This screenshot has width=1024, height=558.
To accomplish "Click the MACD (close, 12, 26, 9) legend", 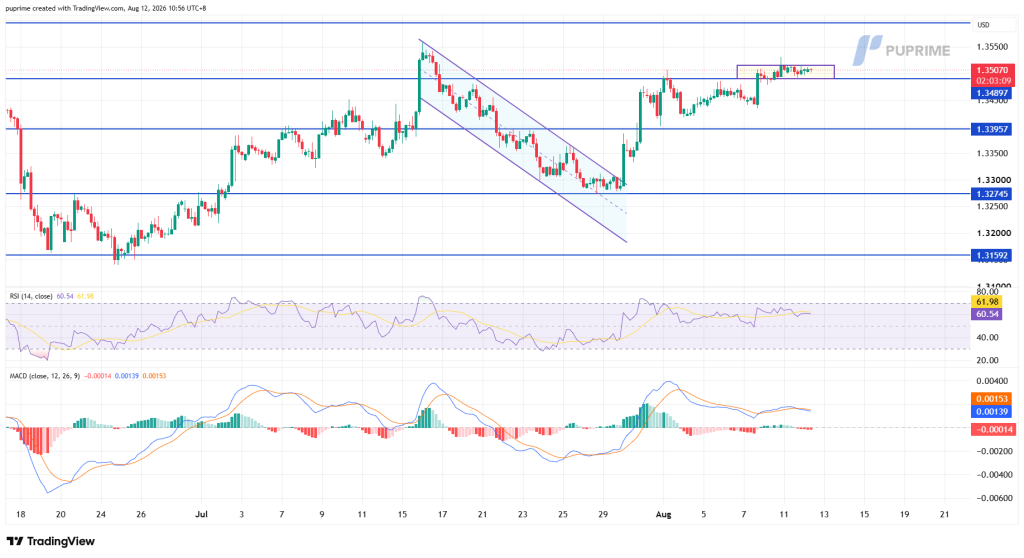I will pos(44,376).
